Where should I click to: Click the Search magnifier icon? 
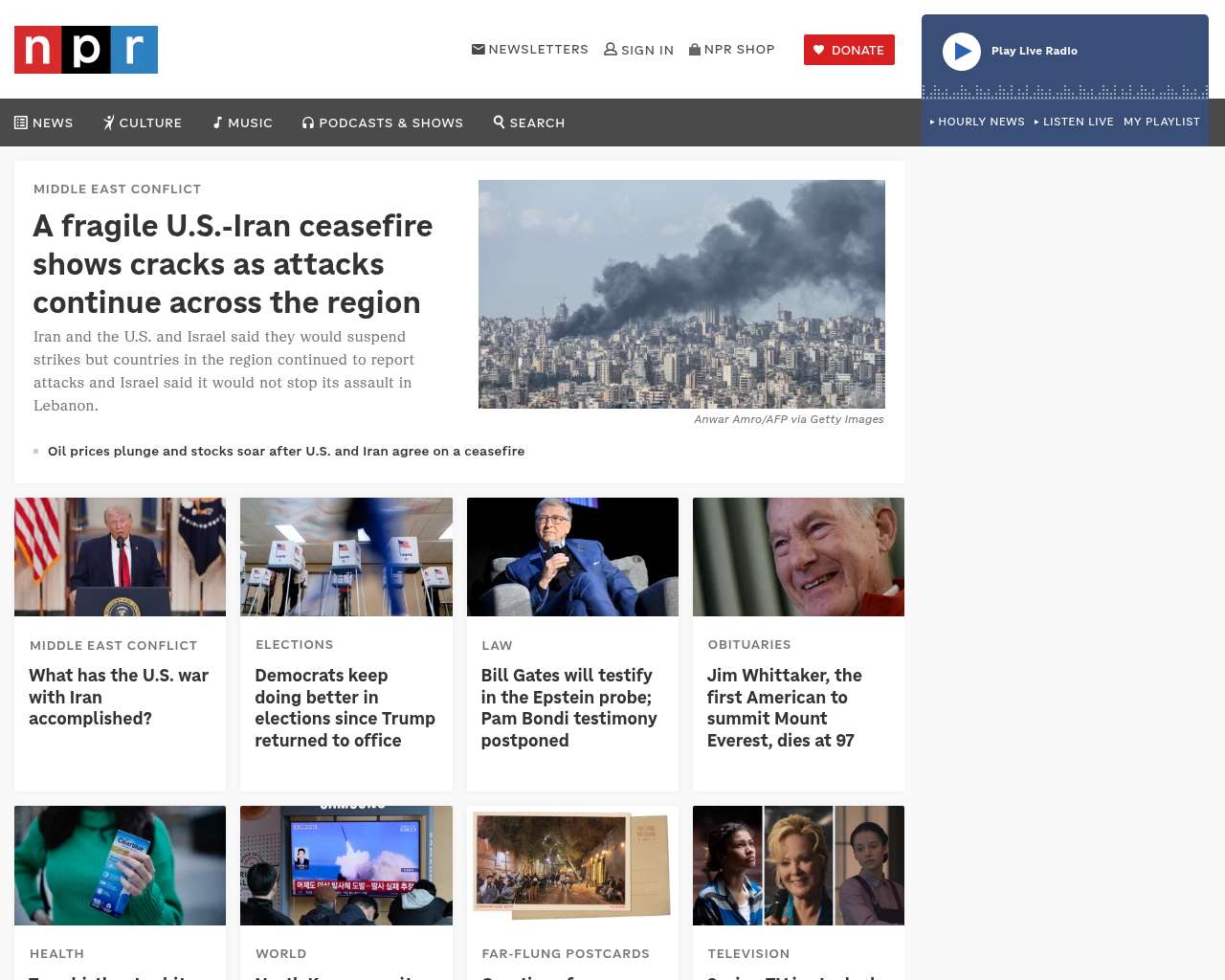tap(499, 122)
